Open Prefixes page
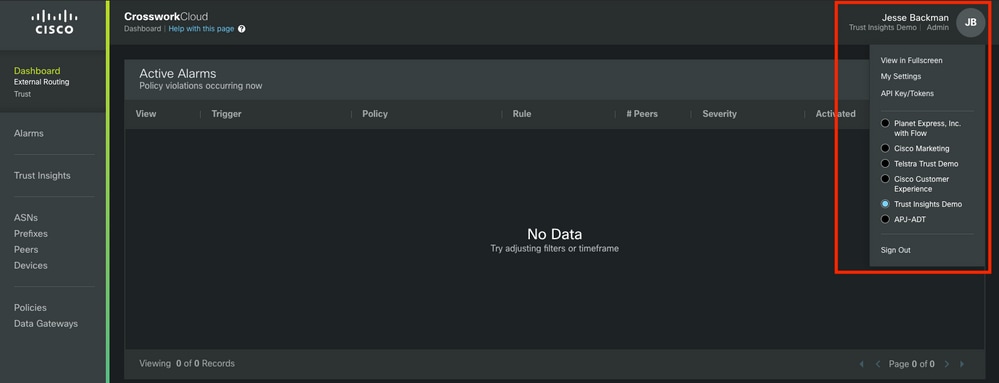This screenshot has width=999, height=383. click(31, 233)
